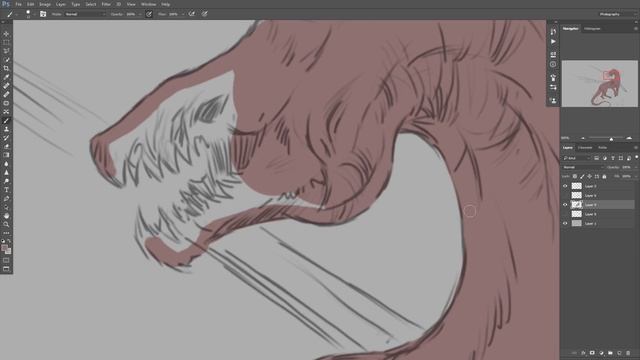The width and height of the screenshot is (640, 360).
Task: Open the foreground color swatch
Action: coord(4,248)
